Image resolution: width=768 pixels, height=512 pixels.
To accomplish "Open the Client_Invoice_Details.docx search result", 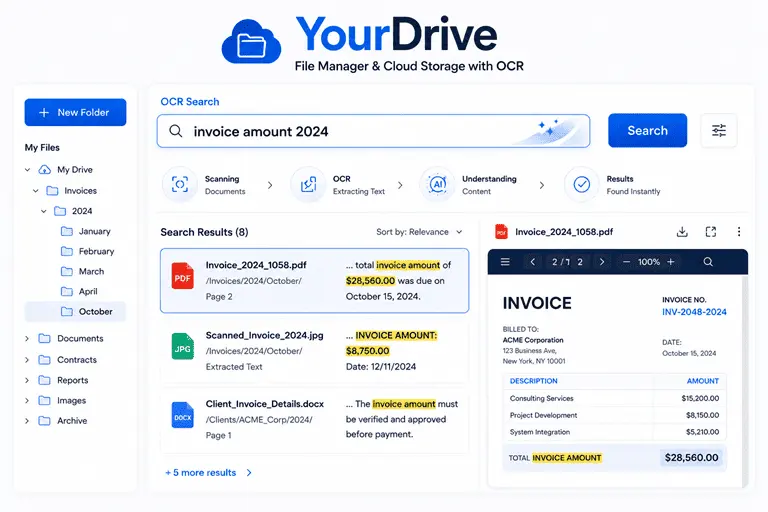I will [x=314, y=419].
